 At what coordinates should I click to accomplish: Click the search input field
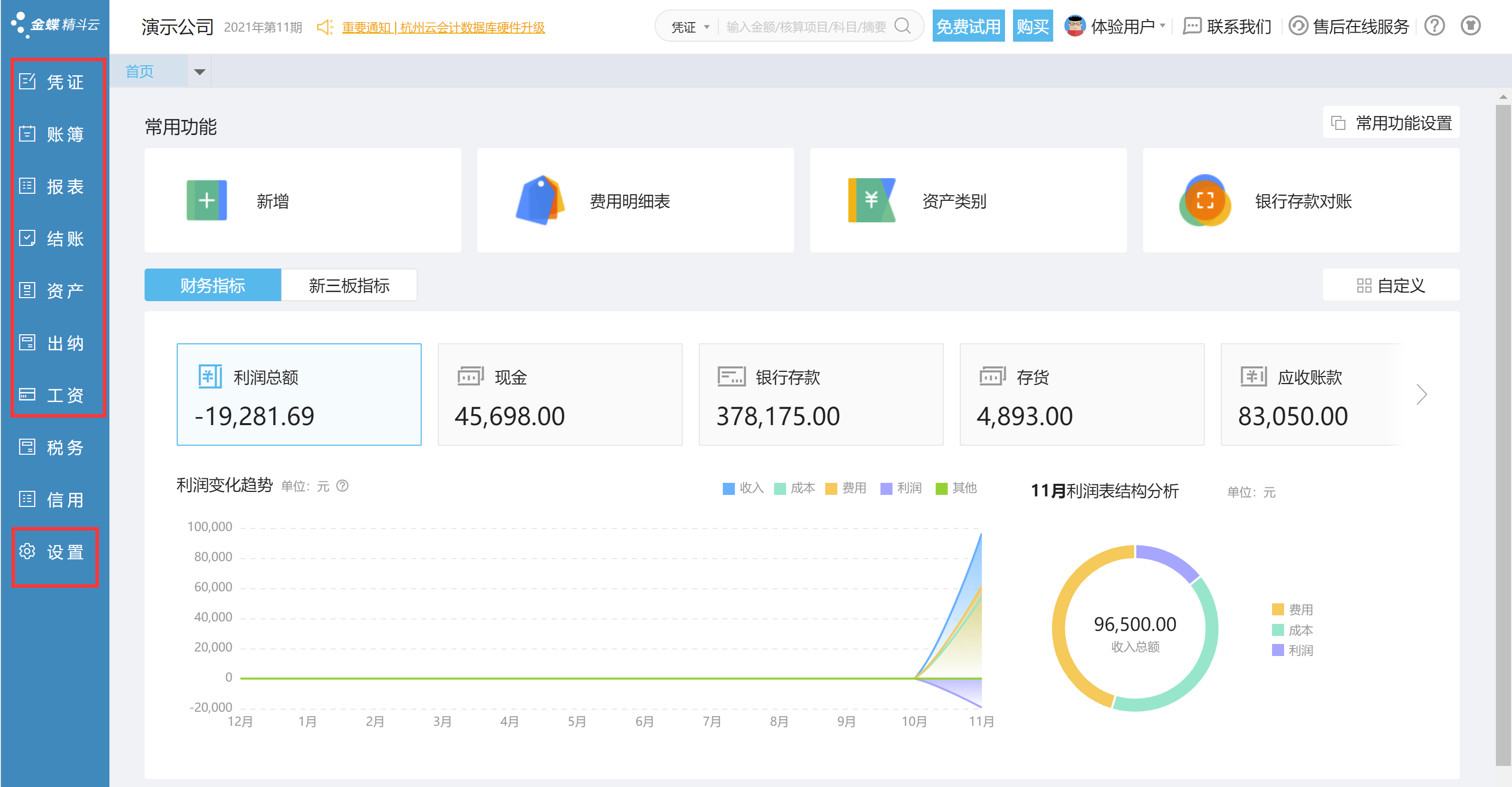coord(806,27)
